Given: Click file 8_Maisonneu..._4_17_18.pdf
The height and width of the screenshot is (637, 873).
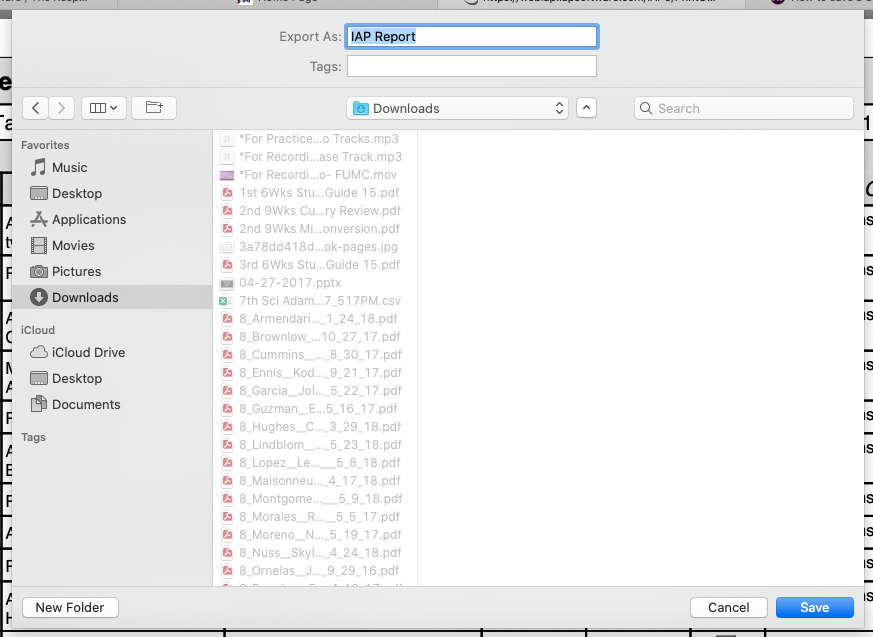Looking at the screenshot, I should tap(315, 481).
